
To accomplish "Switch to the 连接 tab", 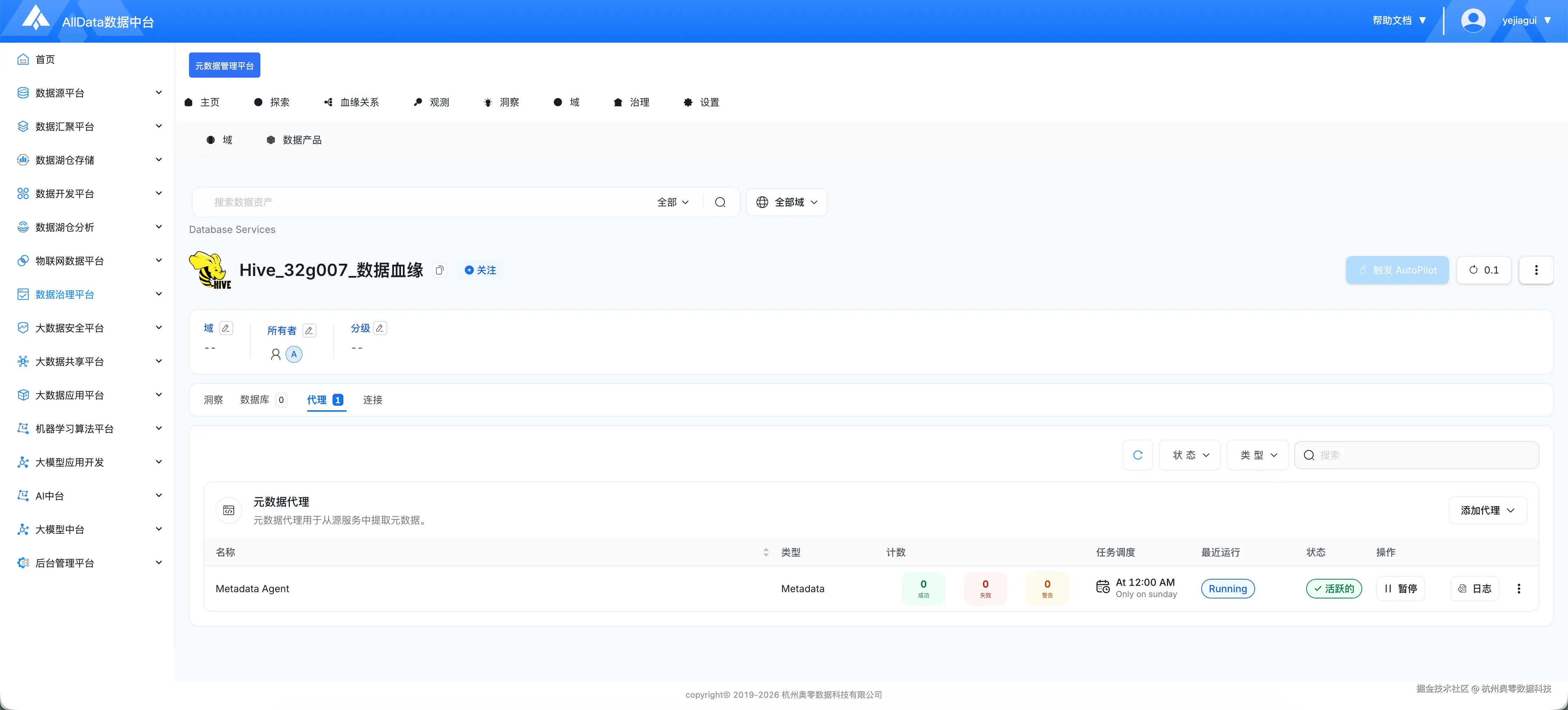I will pyautogui.click(x=372, y=400).
